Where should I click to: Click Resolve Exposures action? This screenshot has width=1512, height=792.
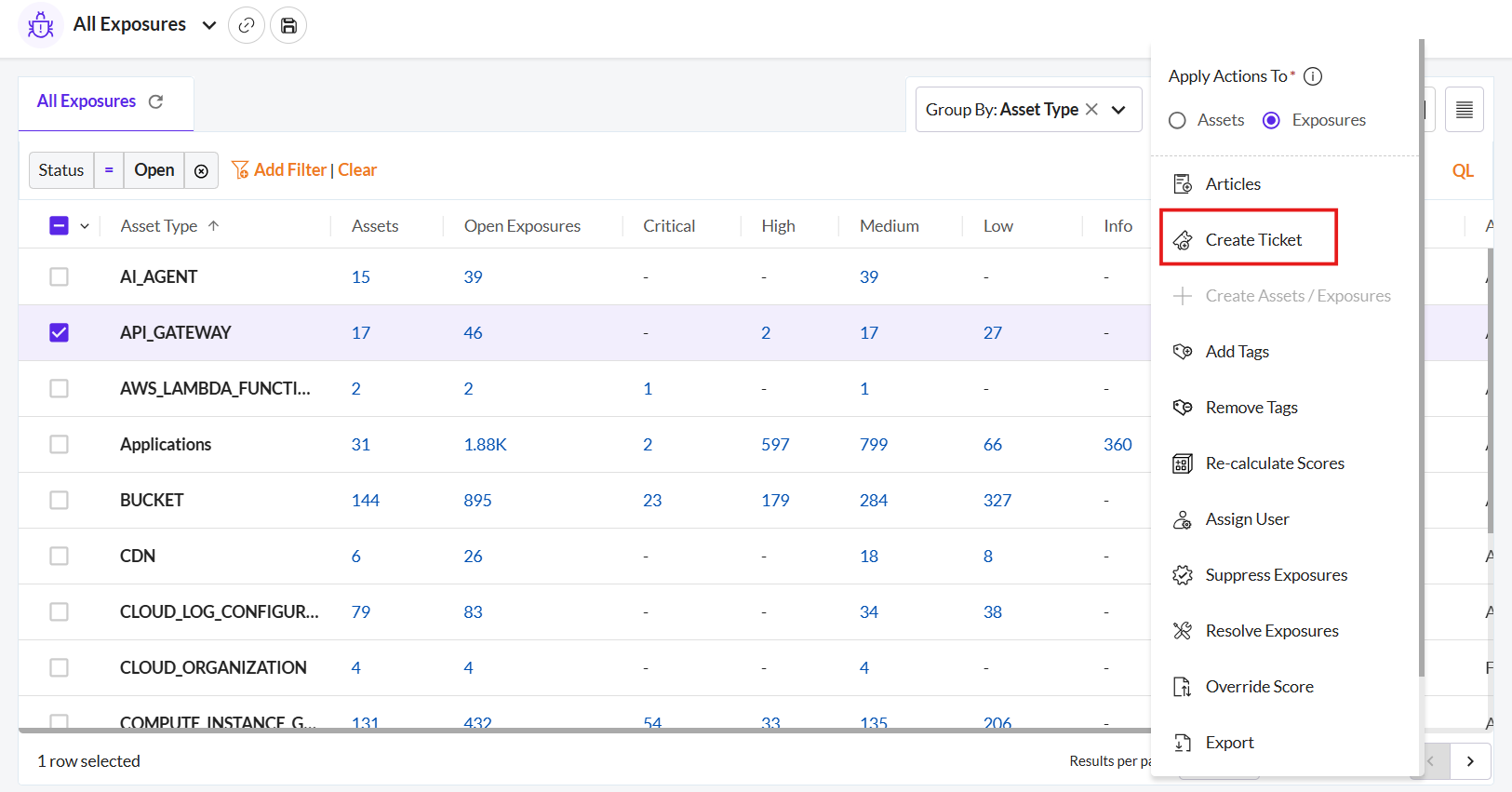pos(1272,631)
